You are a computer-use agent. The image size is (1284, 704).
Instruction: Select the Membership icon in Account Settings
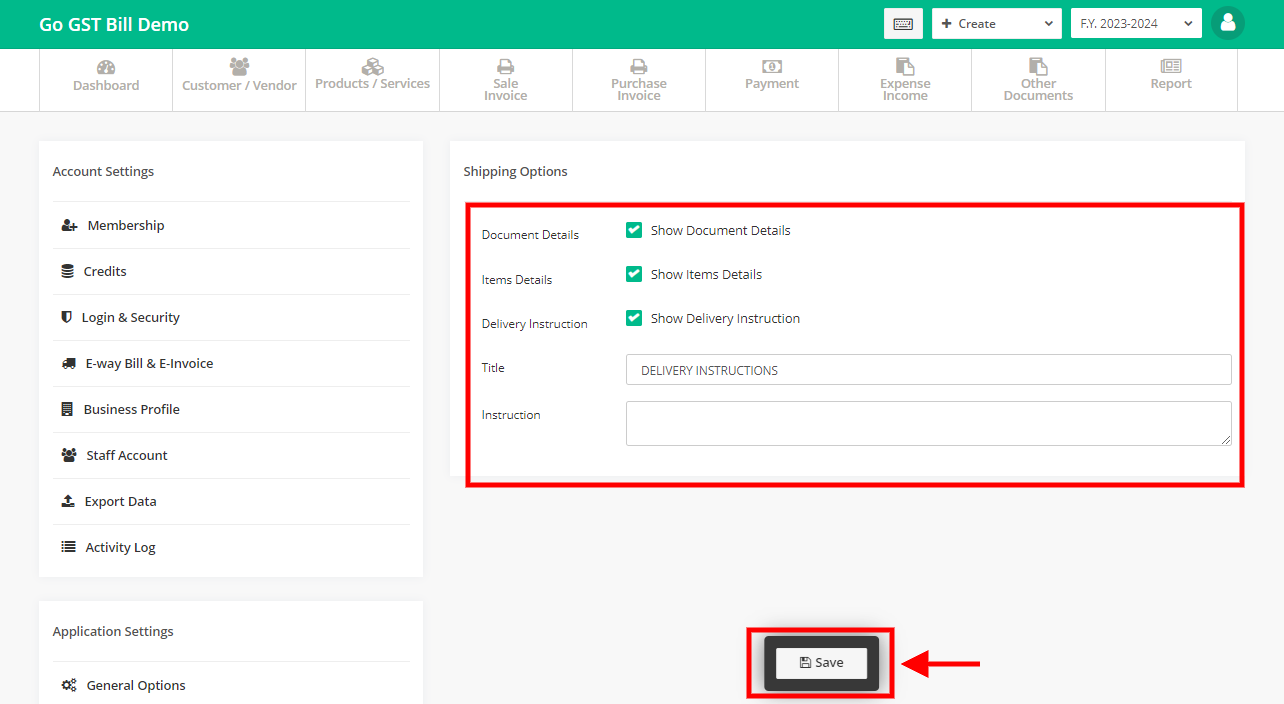[x=68, y=225]
